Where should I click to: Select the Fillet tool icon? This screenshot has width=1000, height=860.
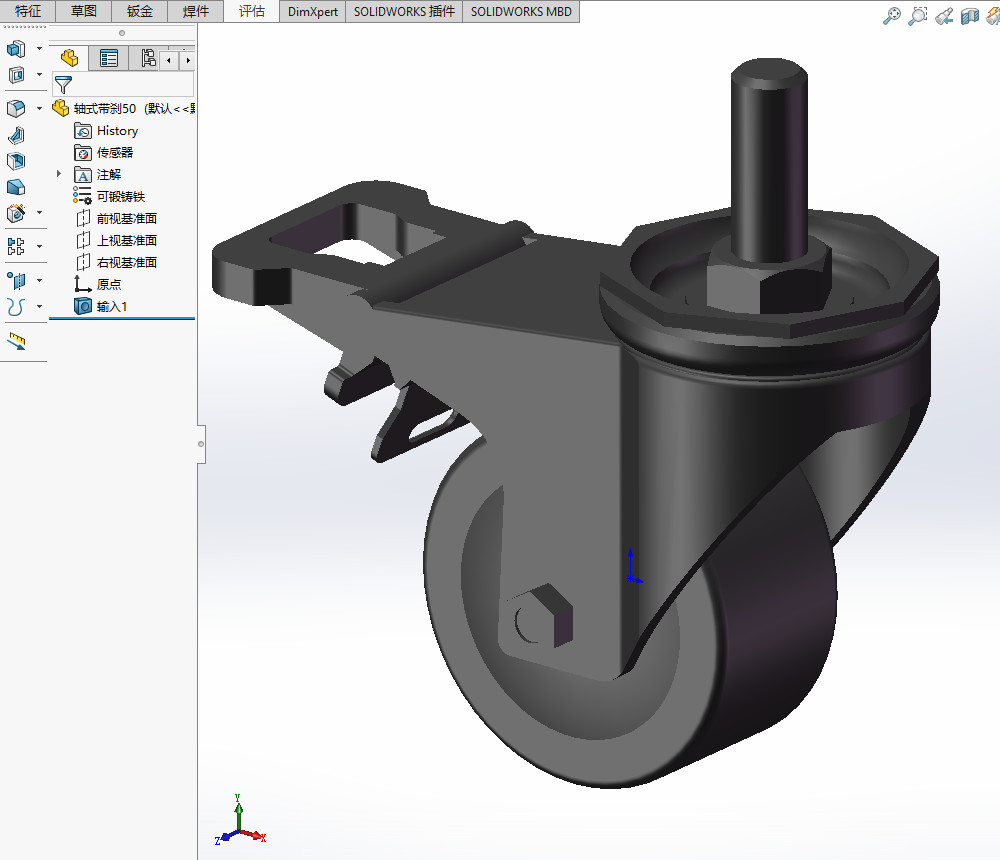tap(16, 108)
